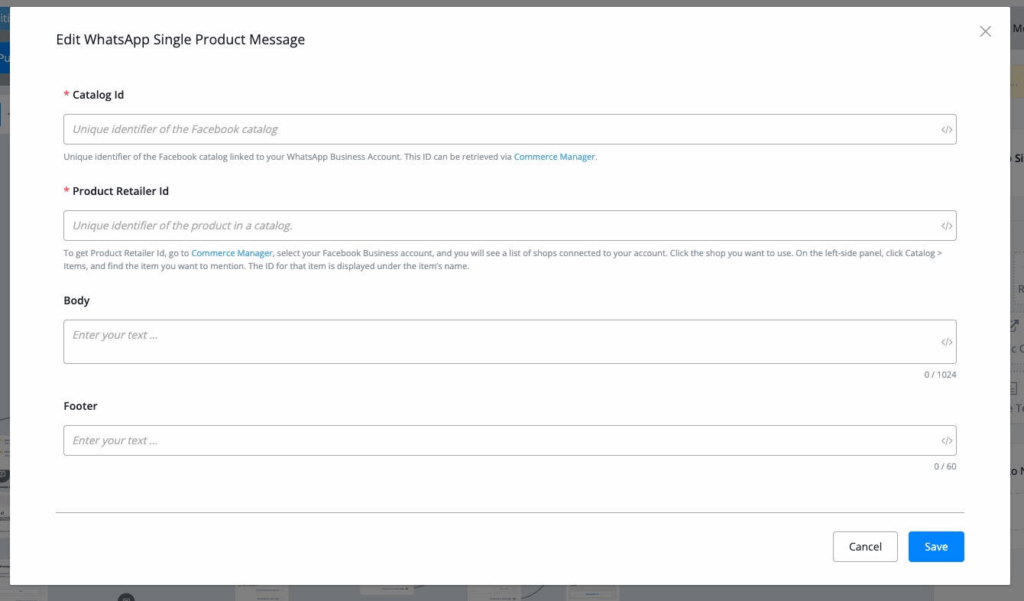Click the Footer field label
This screenshot has width=1024, height=601.
coord(80,407)
